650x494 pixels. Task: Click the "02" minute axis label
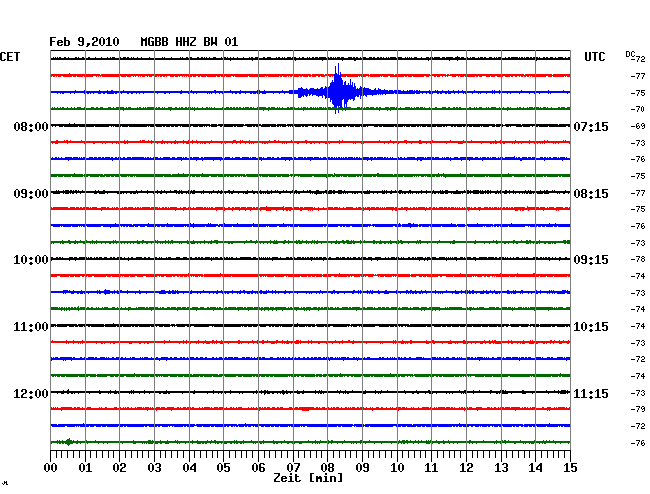119,467
